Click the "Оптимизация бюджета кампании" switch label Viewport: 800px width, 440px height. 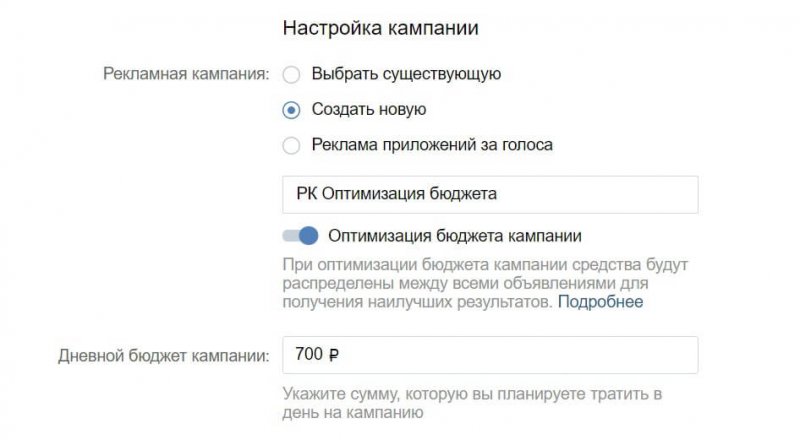pyautogui.click(x=454, y=236)
